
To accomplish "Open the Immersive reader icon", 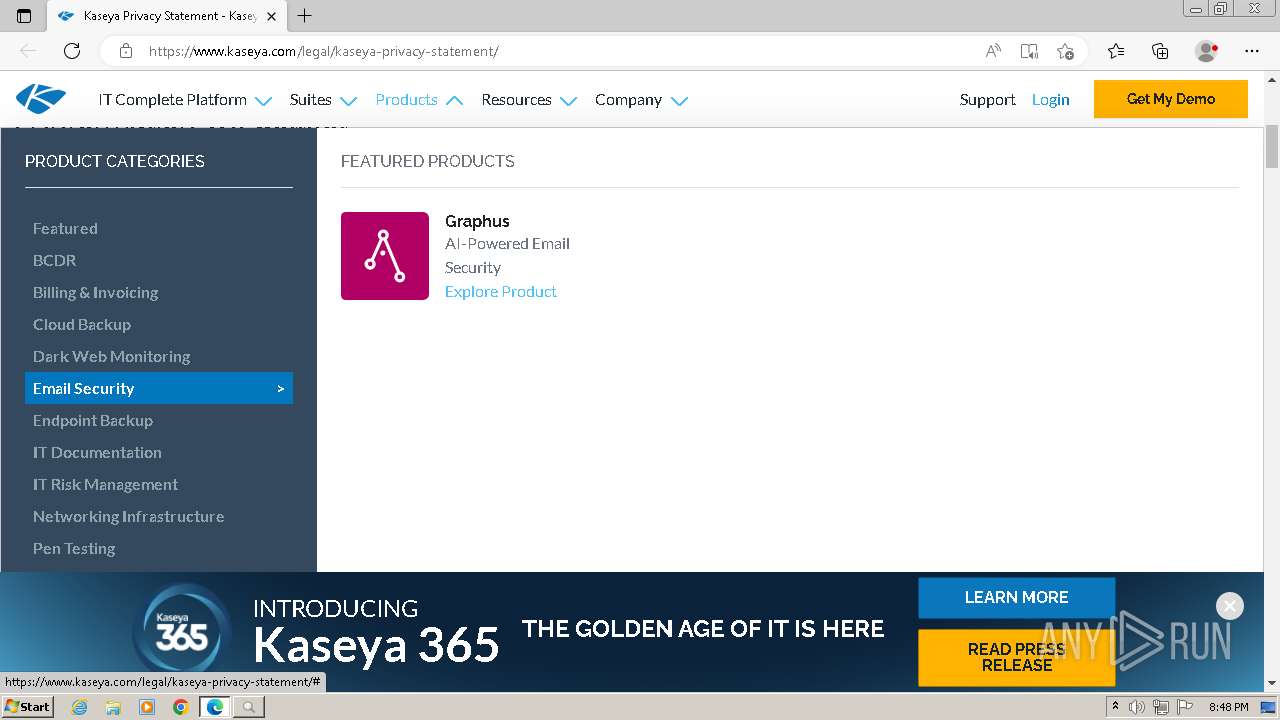I will tap(1029, 51).
